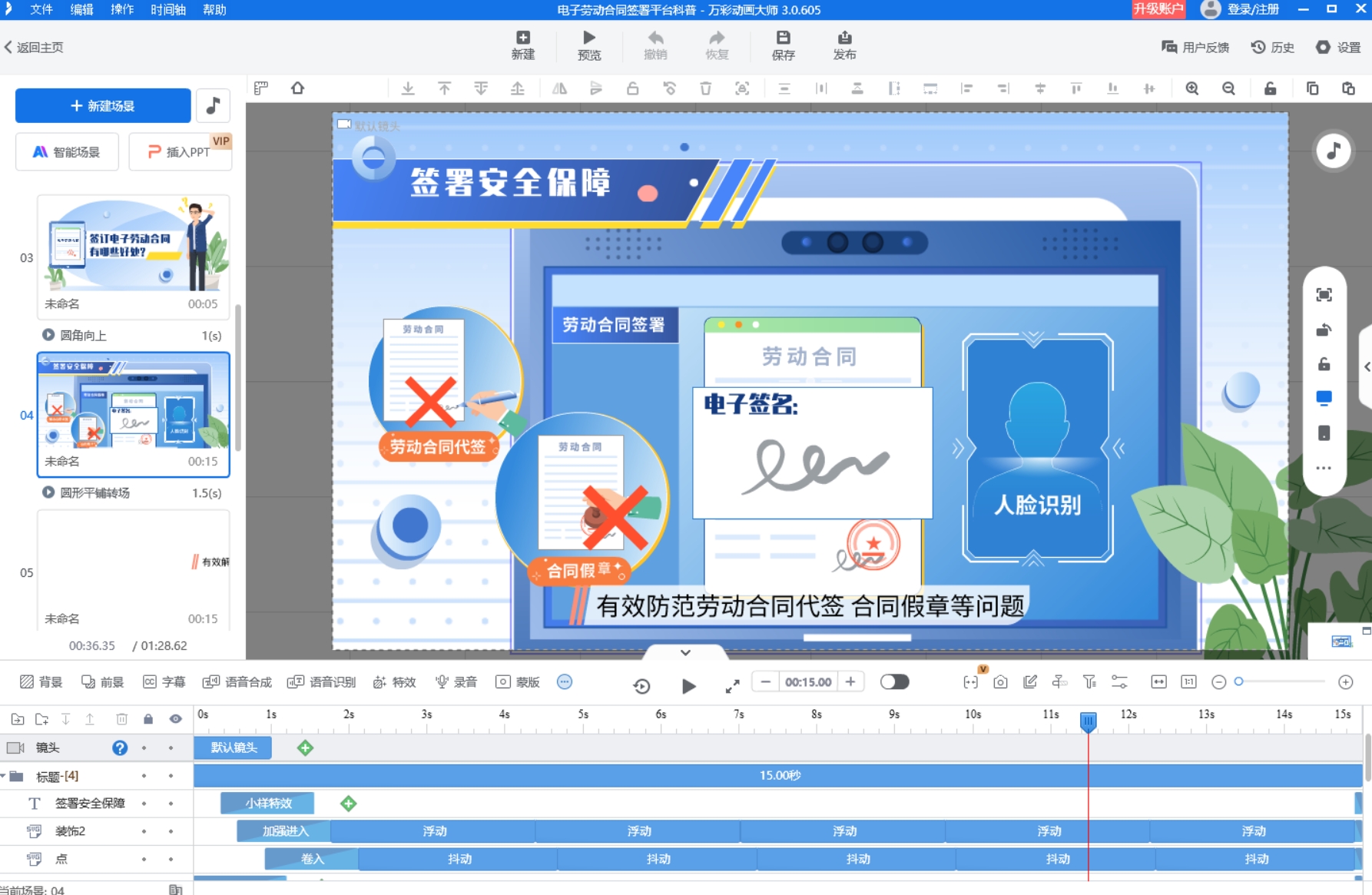
Task: Click the camera snapshot icon in timeline toolbar
Action: pos(1000,682)
